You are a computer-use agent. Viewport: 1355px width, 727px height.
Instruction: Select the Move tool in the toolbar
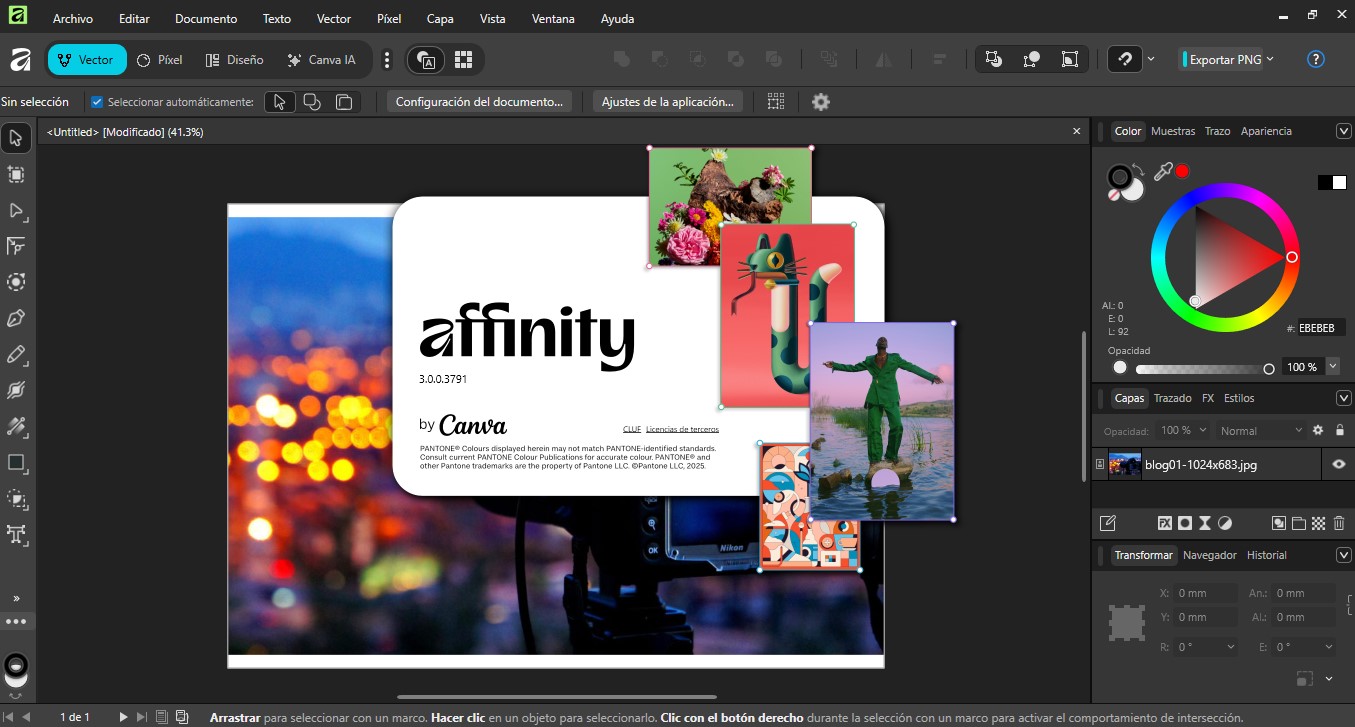[16, 137]
